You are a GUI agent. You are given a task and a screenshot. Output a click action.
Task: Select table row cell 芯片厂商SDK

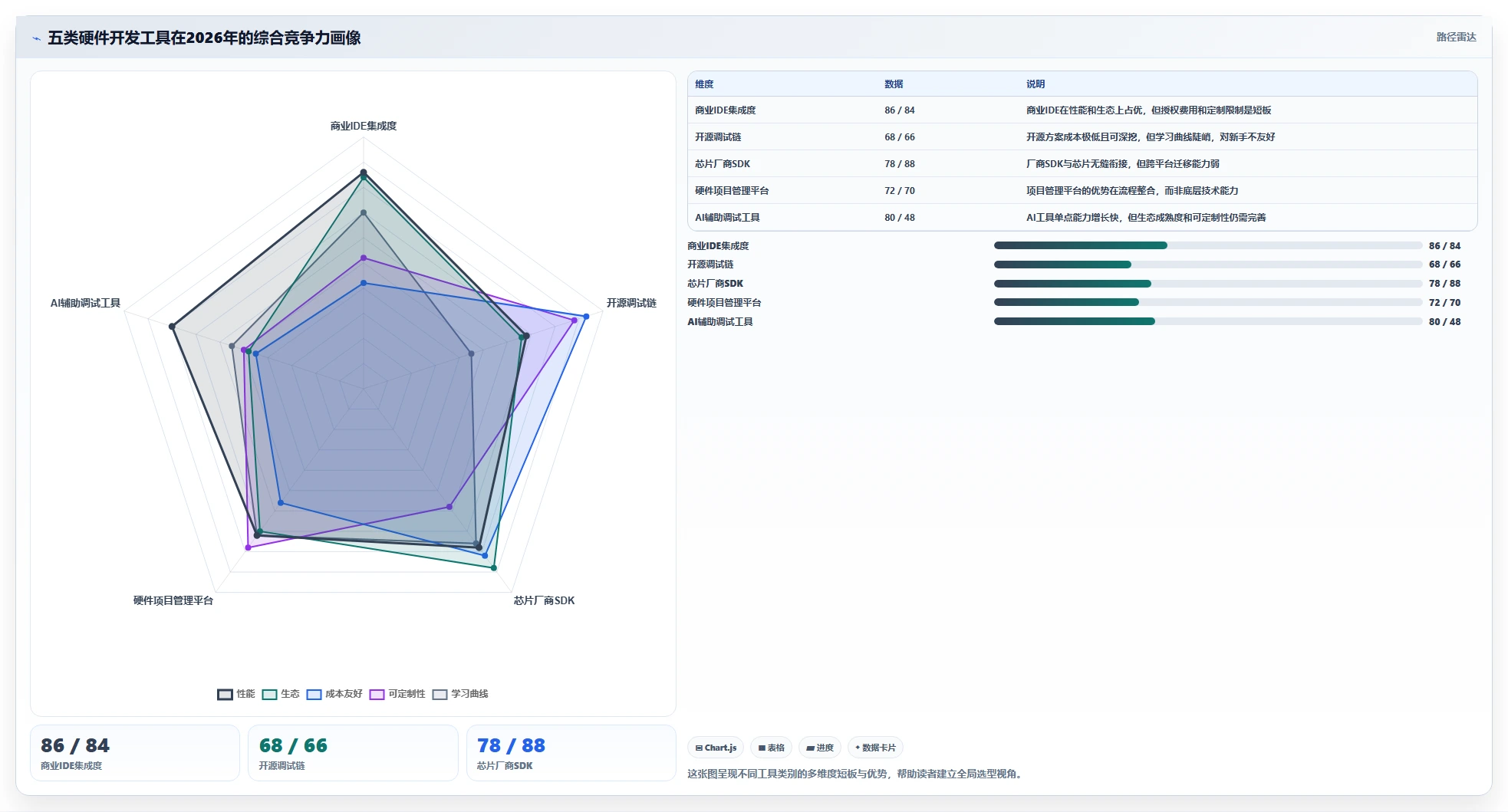click(723, 164)
